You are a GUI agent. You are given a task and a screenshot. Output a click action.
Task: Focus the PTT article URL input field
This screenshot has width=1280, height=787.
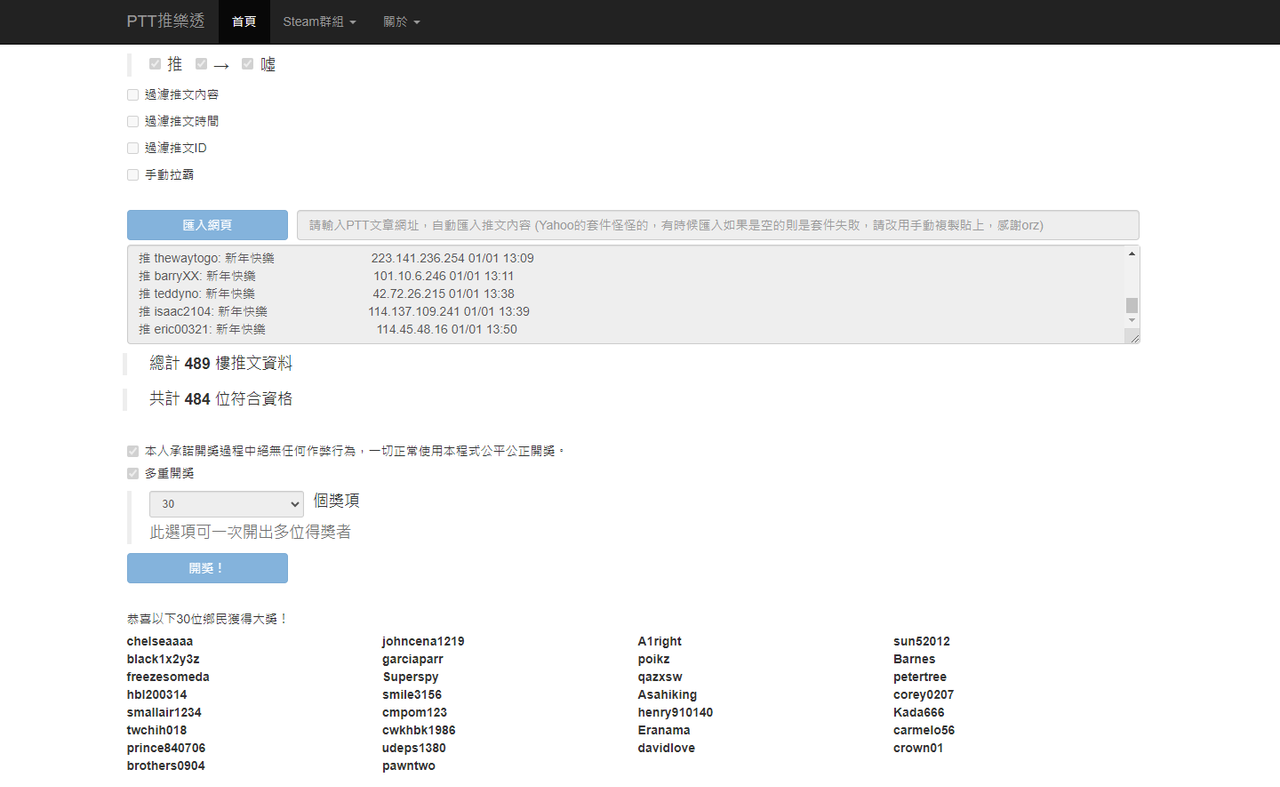point(718,225)
